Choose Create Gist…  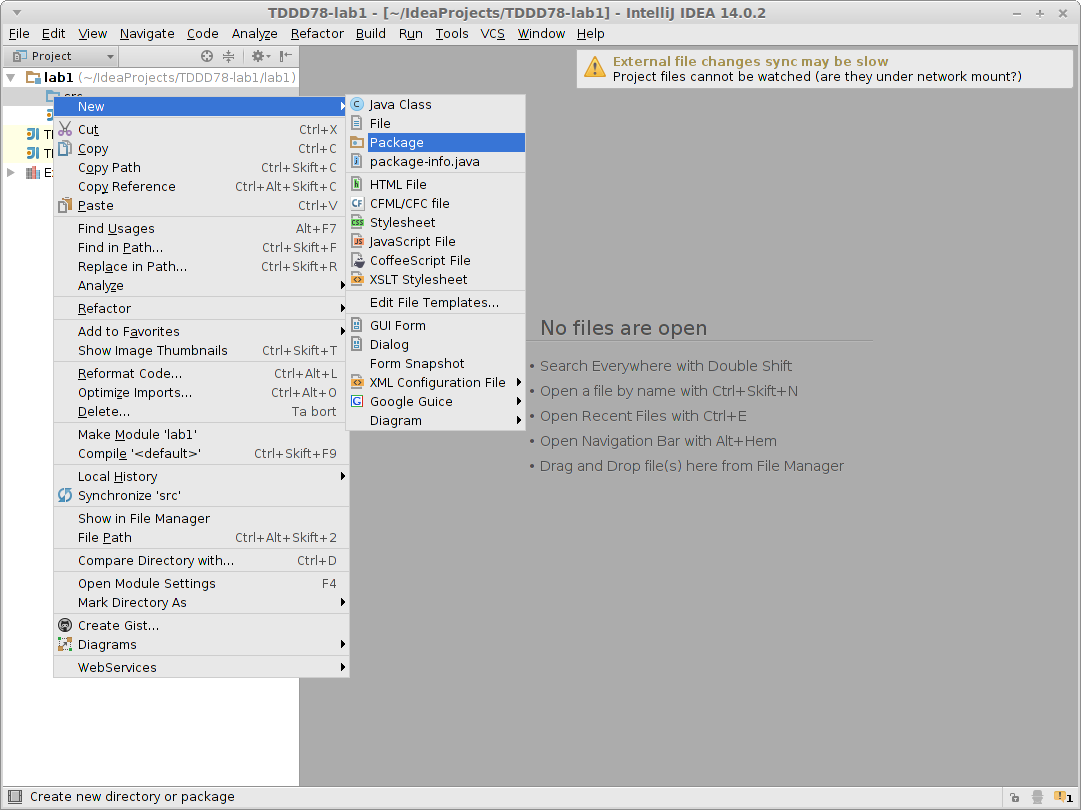point(201,626)
